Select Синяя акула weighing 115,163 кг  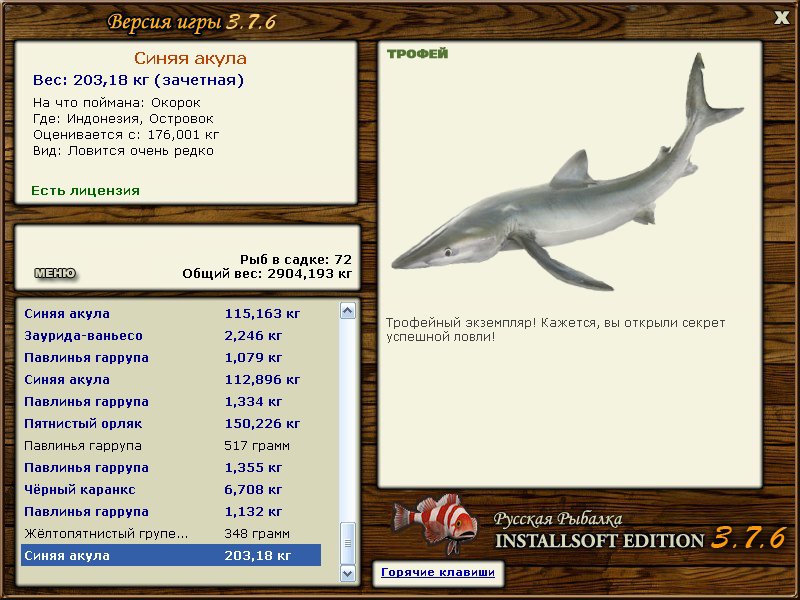pyautogui.click(x=170, y=314)
